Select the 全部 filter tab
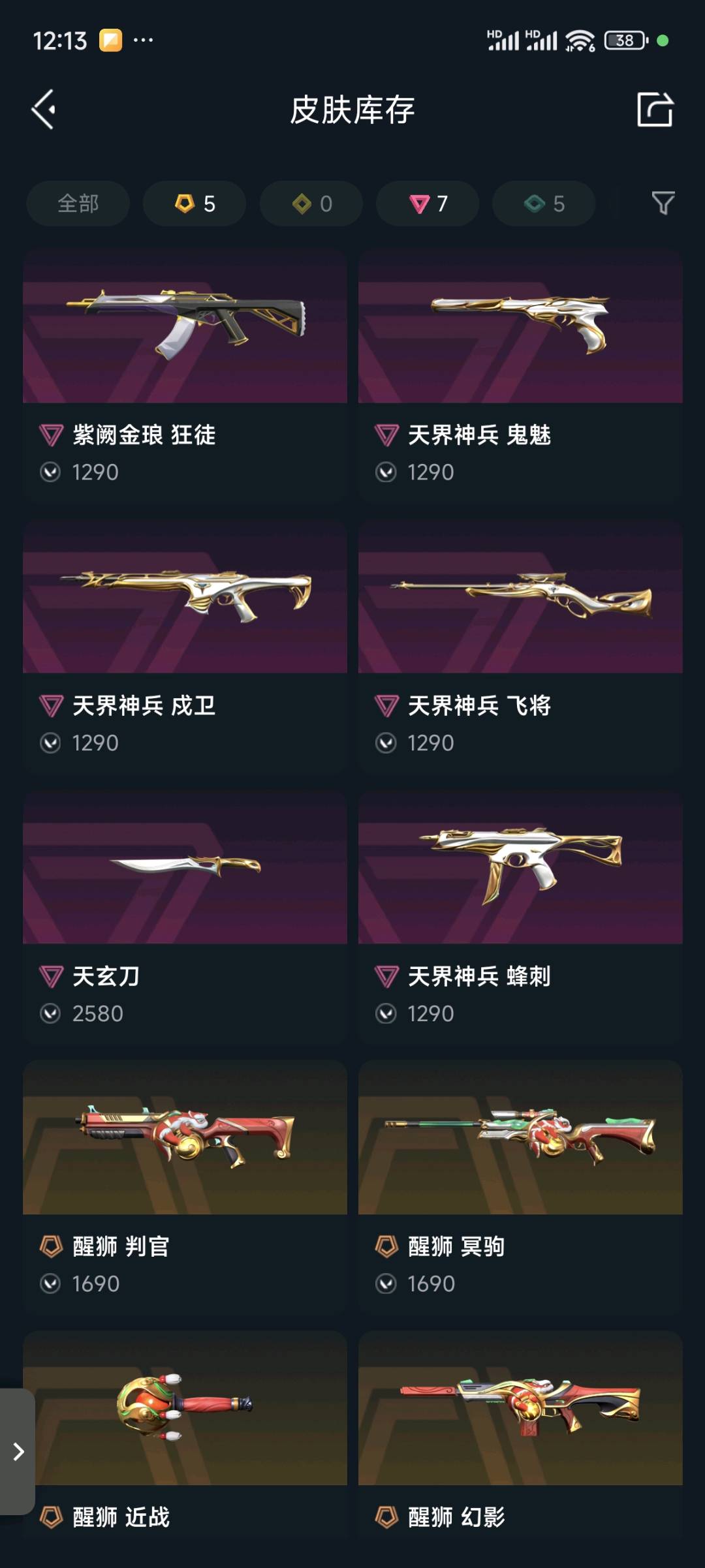 point(78,204)
